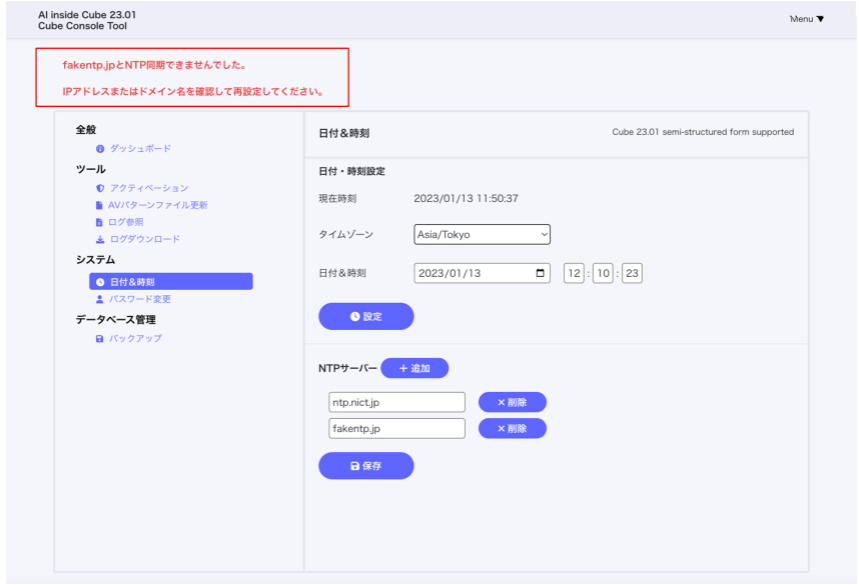Click the fakentp.jp NTP server field
Viewport: 859px width, 585px height.
pos(397,428)
